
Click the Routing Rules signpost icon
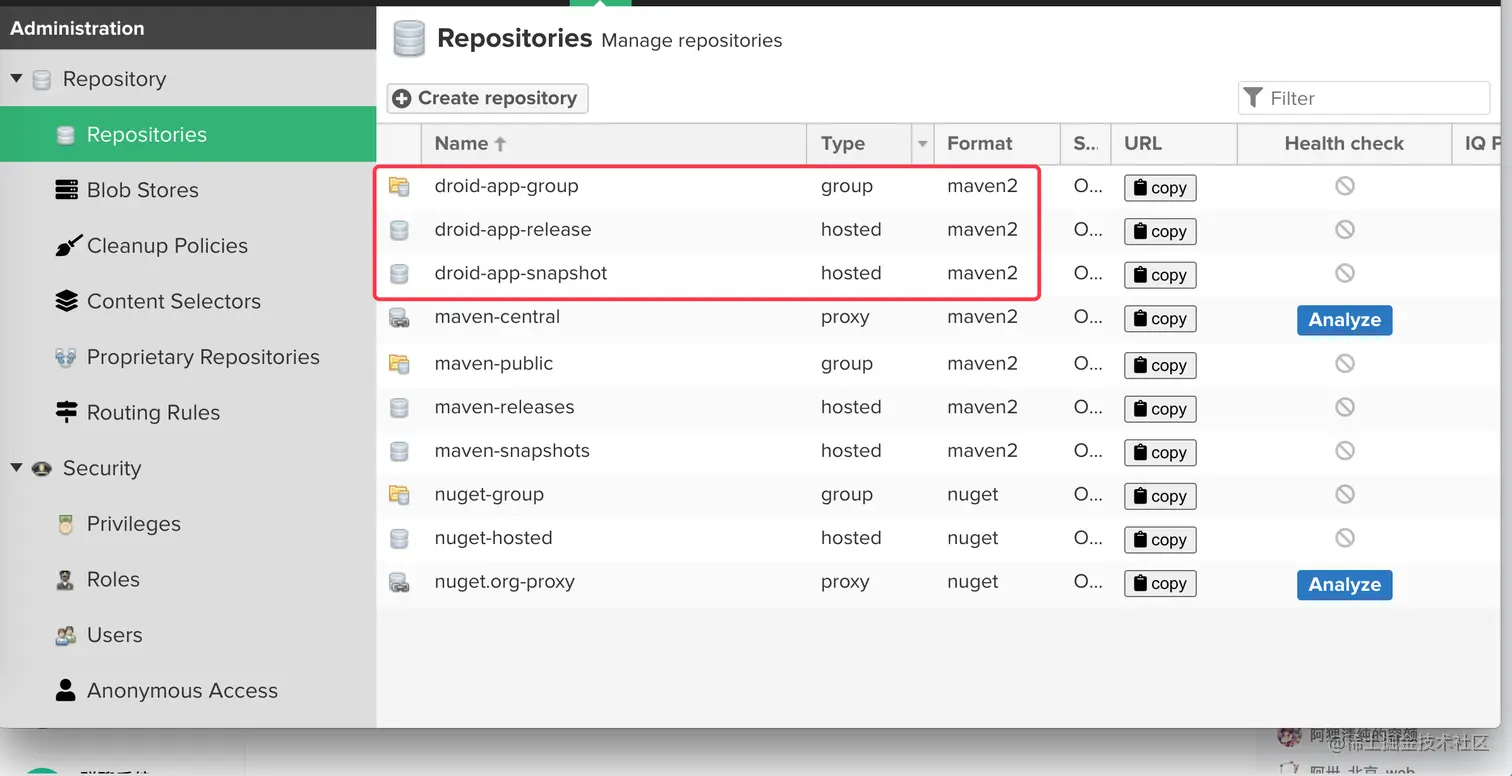click(x=66, y=412)
